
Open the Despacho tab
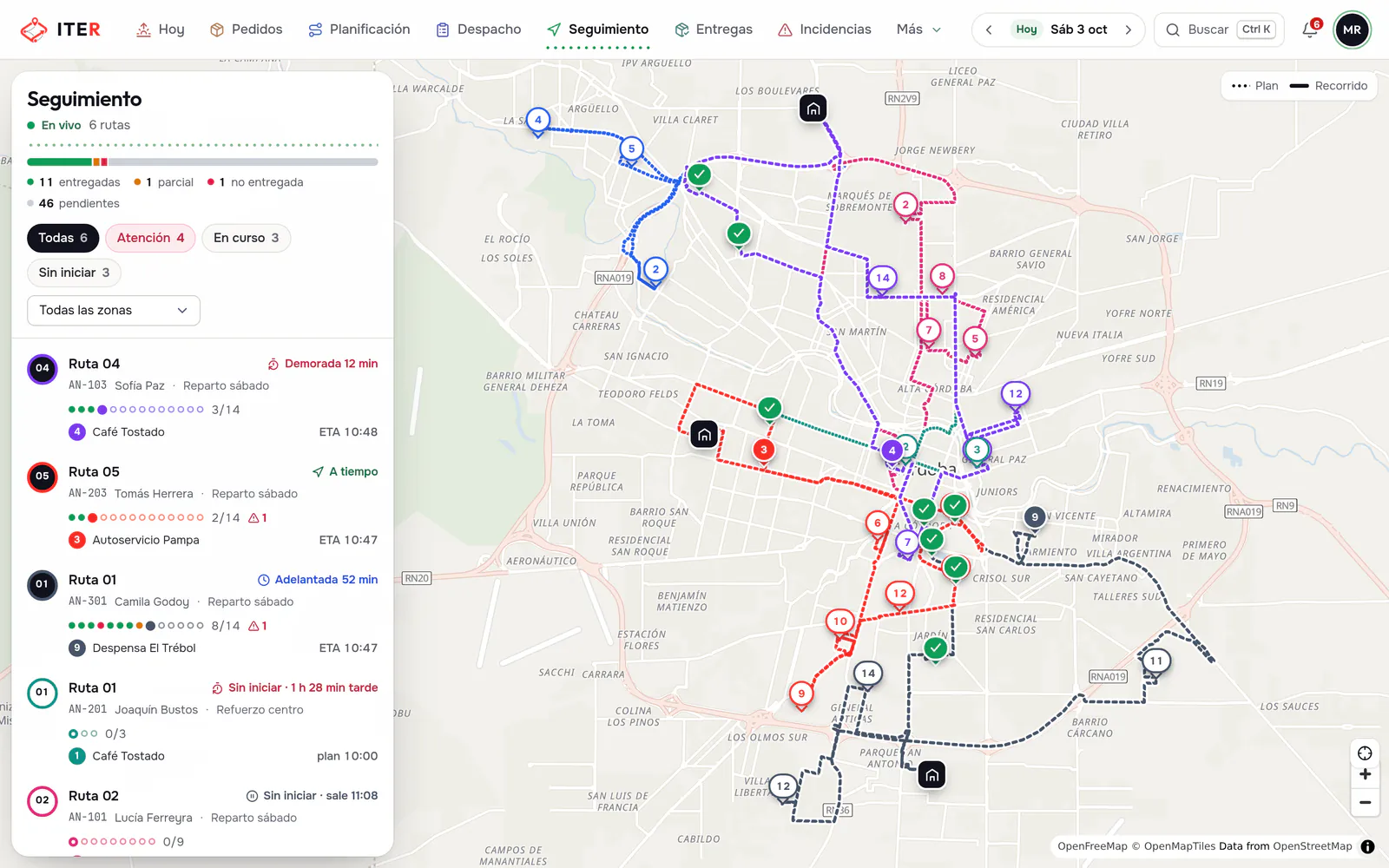point(478,30)
